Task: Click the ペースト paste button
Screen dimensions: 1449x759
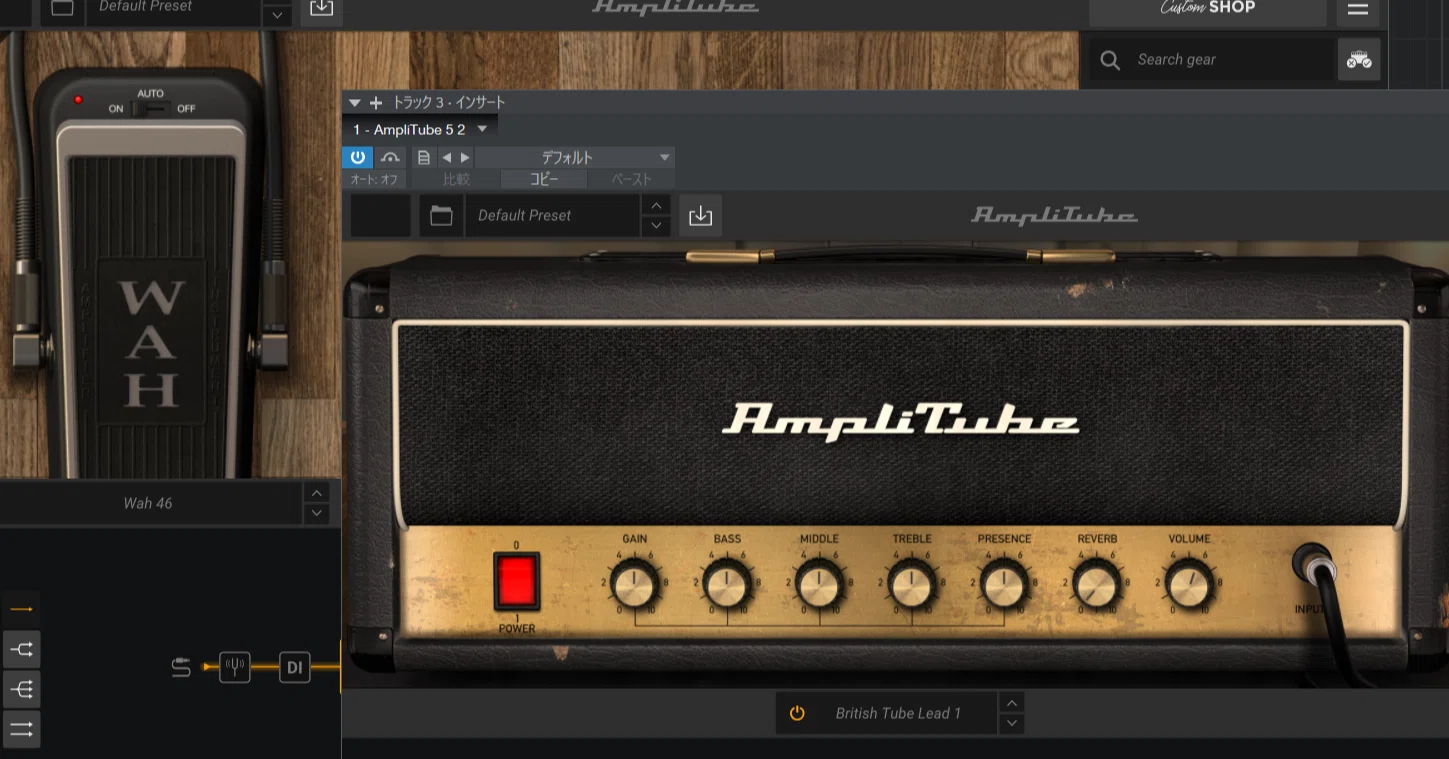Action: (631, 180)
